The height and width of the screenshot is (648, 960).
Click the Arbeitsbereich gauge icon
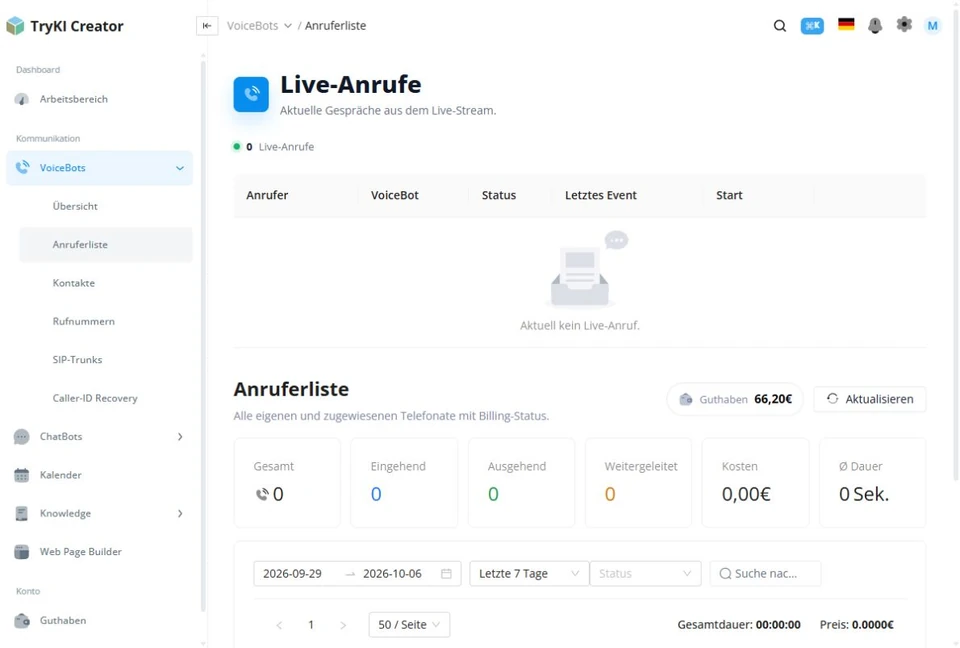pyautogui.click(x=21, y=99)
